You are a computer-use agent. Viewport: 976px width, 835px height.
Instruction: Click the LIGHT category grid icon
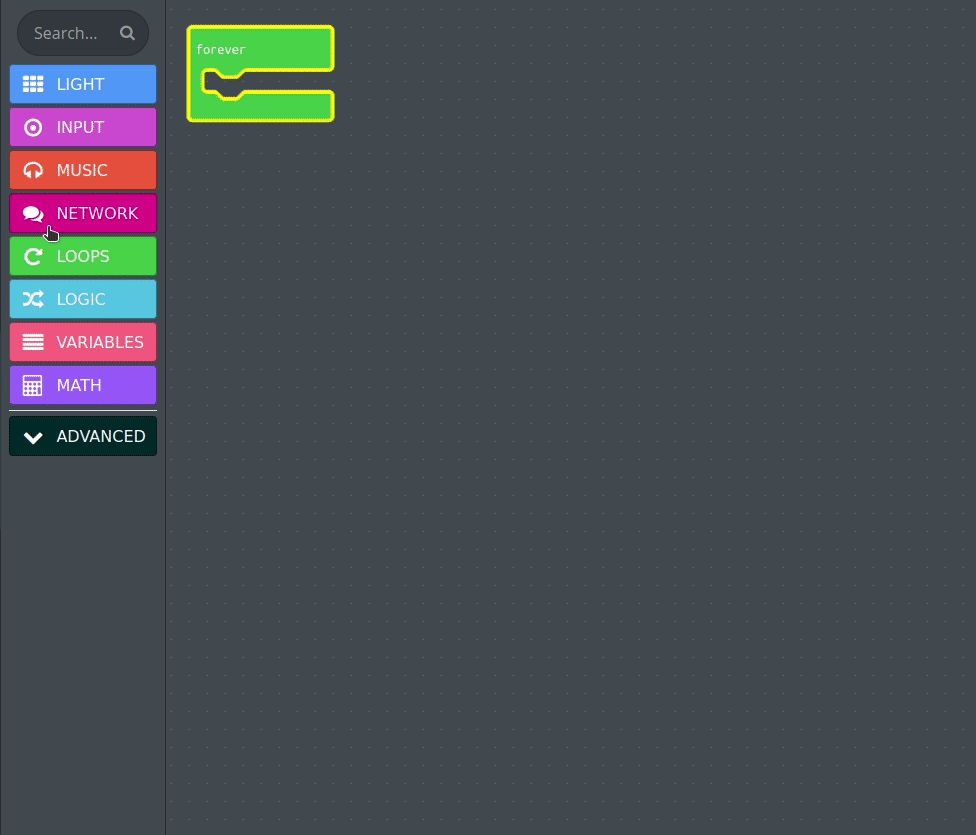[x=33, y=85]
